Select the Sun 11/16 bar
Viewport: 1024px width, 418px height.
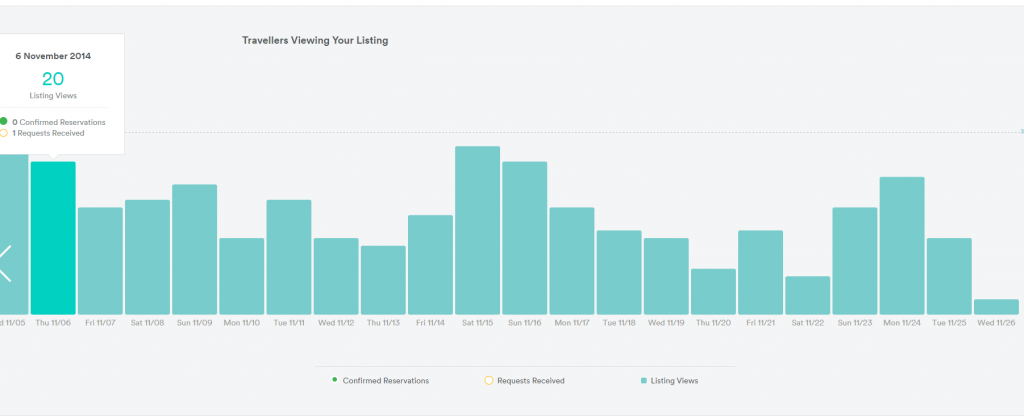pos(524,238)
